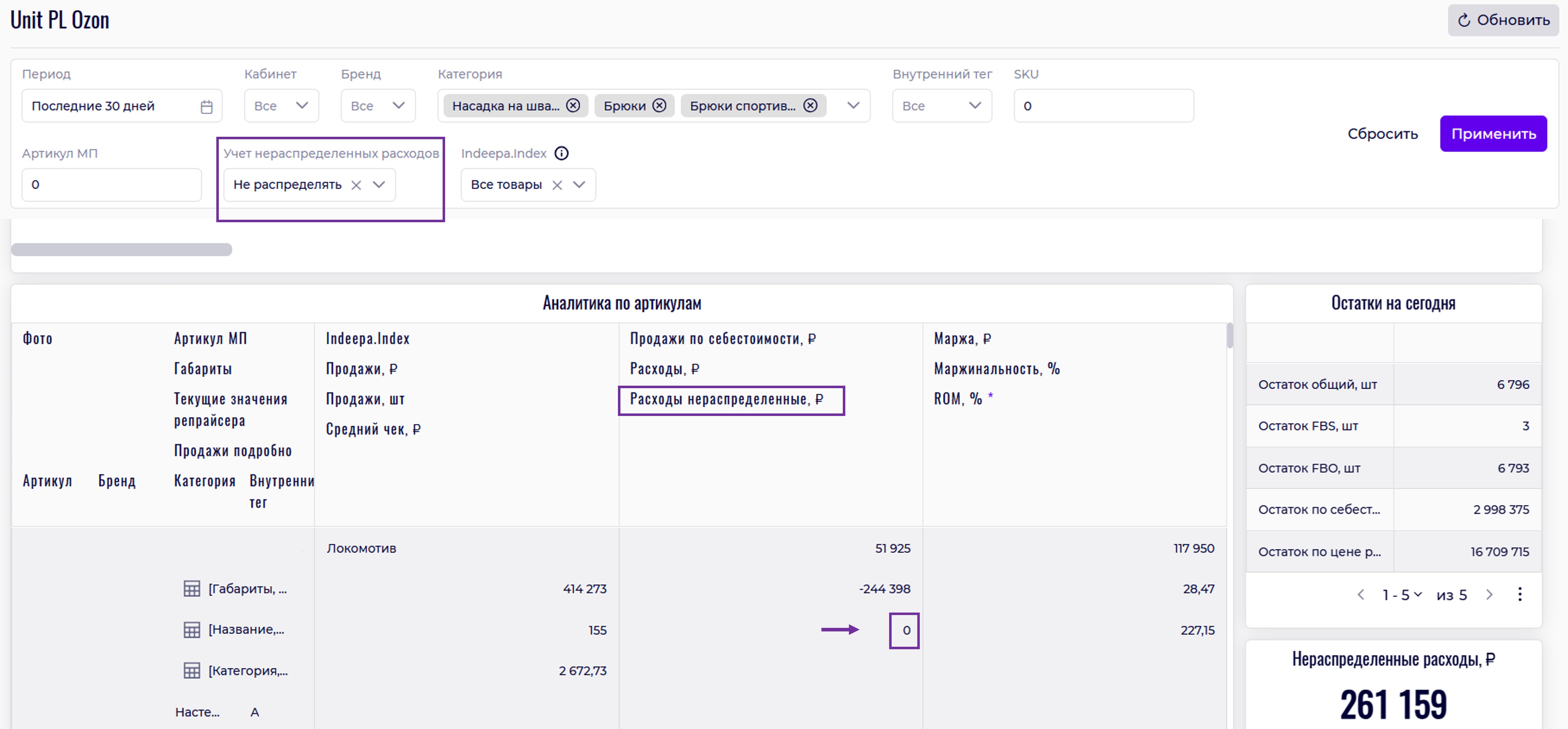Remove the Насадка на шва... category tag
The height and width of the screenshot is (729, 1568).
pos(573,106)
